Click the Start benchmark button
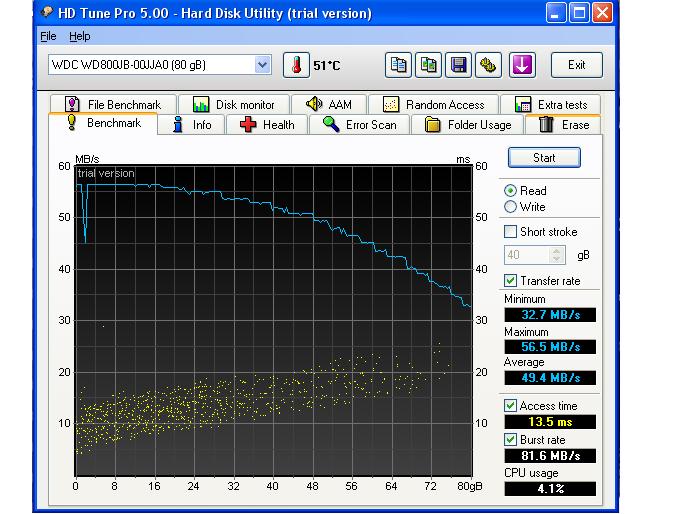This screenshot has width=680, height=514. tap(544, 157)
